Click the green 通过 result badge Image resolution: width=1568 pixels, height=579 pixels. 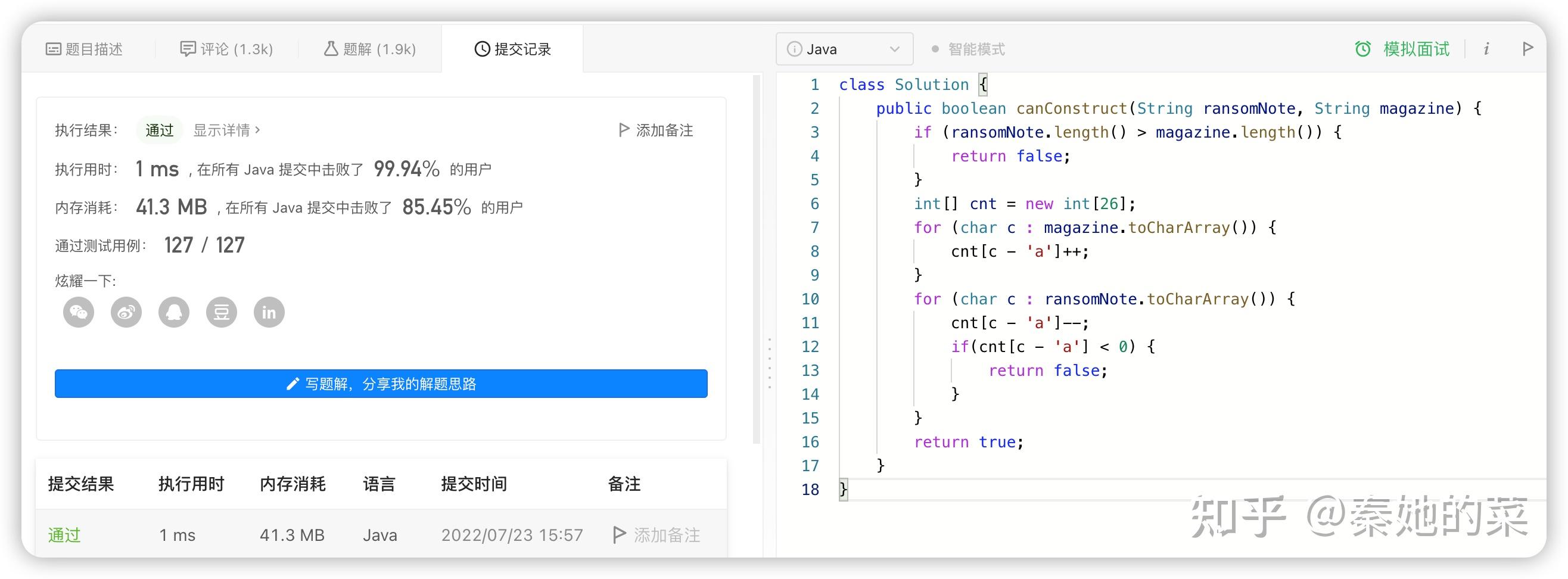(158, 129)
